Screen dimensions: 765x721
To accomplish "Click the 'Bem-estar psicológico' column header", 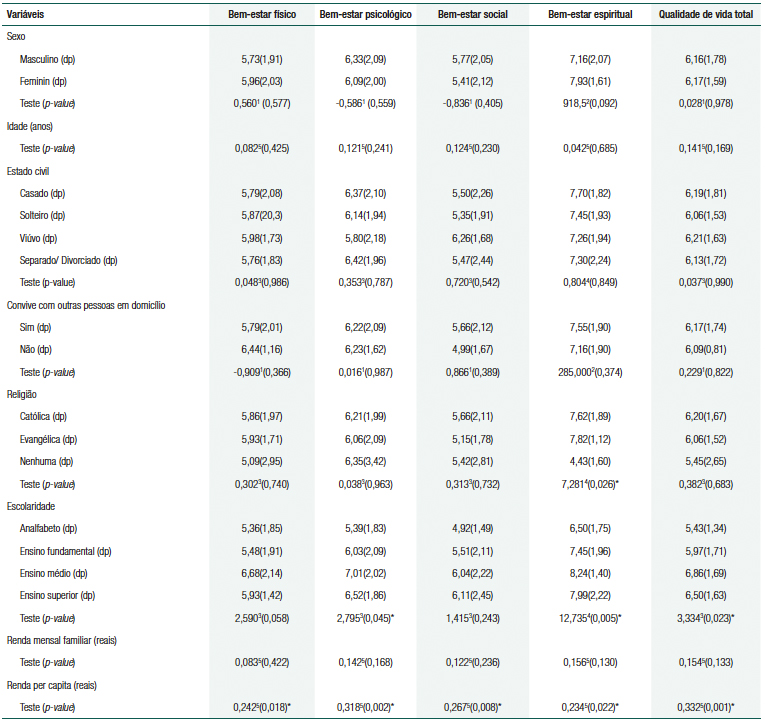I will coord(365,17).
